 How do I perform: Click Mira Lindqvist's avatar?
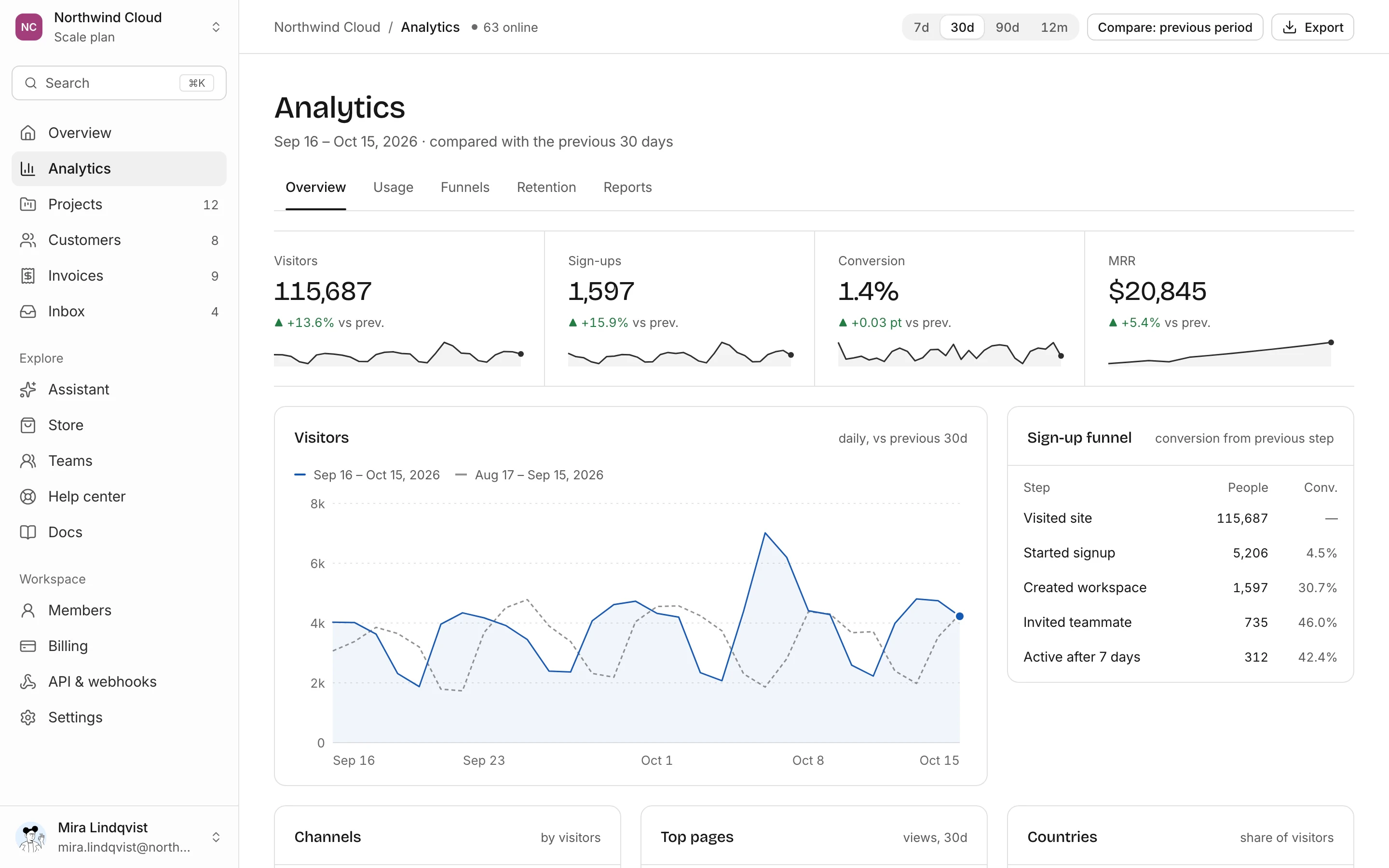[x=30, y=837]
